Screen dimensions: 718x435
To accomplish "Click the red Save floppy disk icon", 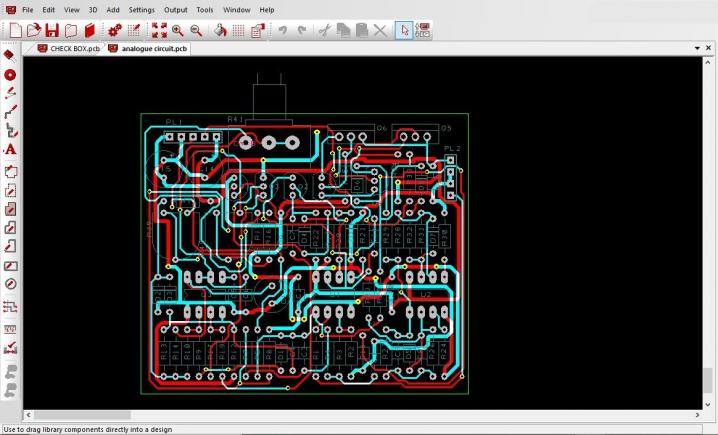I will (52, 30).
